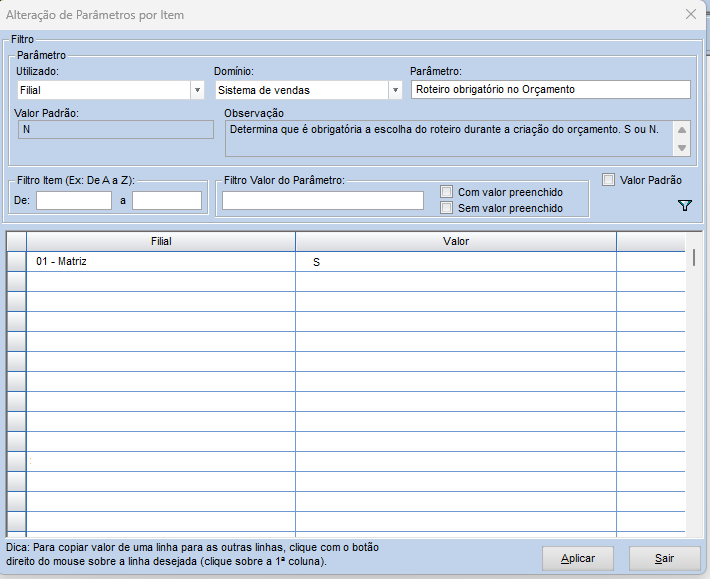Close the Alteração de Parâmetros window
The width and height of the screenshot is (711, 579).
click(x=690, y=15)
